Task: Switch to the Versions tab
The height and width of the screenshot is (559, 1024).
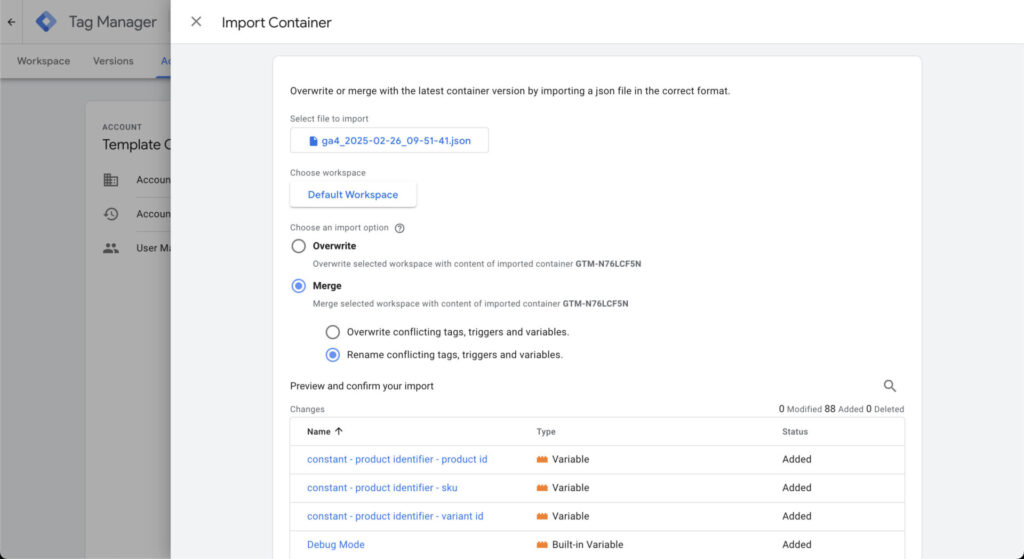Action: coord(113,61)
